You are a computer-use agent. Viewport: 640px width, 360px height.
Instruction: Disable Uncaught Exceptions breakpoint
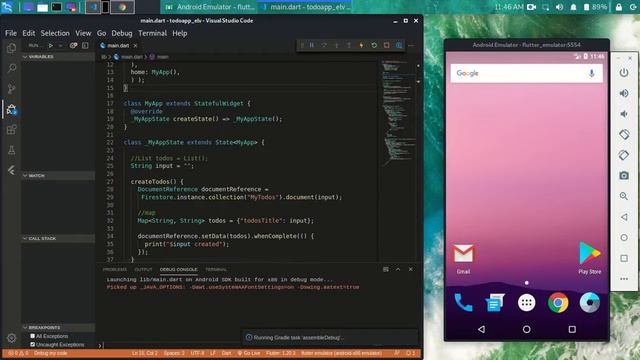[33, 344]
